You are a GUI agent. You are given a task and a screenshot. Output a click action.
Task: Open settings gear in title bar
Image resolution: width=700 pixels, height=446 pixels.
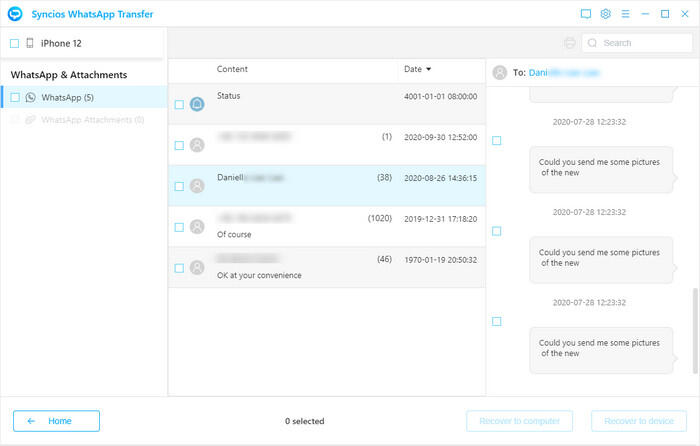pos(605,14)
